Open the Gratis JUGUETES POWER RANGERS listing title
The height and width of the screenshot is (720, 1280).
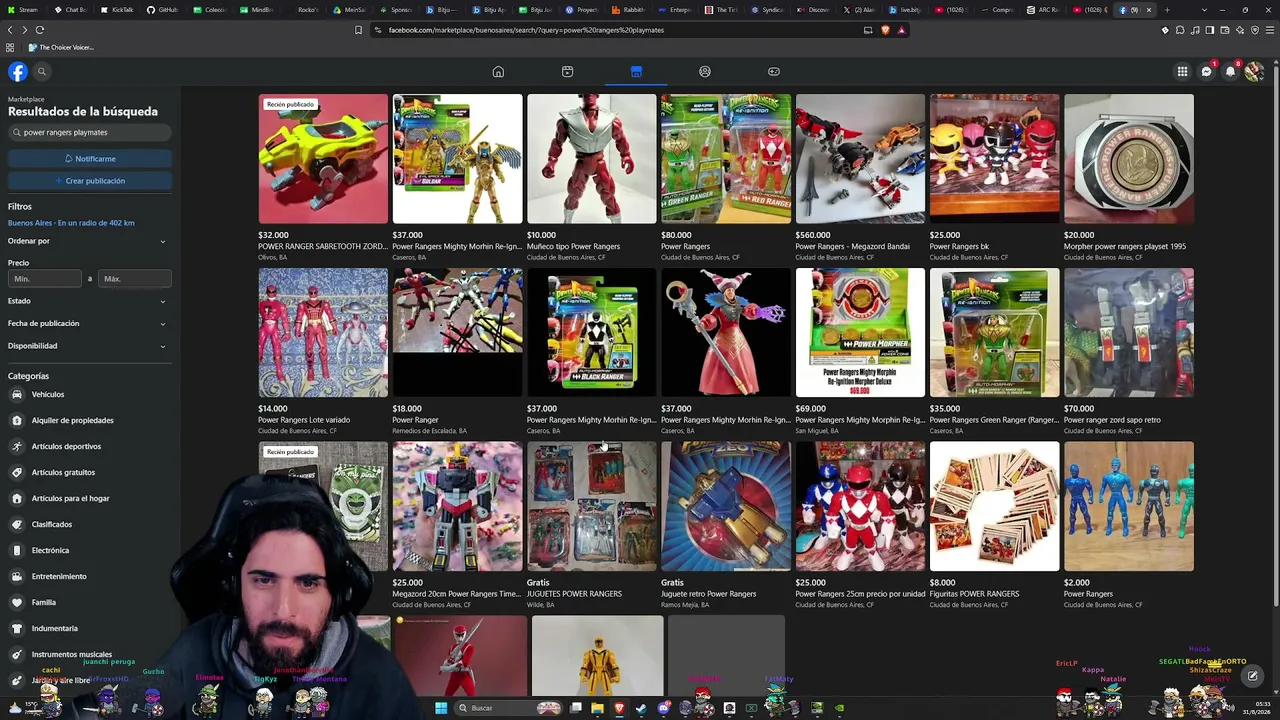[x=574, y=594]
